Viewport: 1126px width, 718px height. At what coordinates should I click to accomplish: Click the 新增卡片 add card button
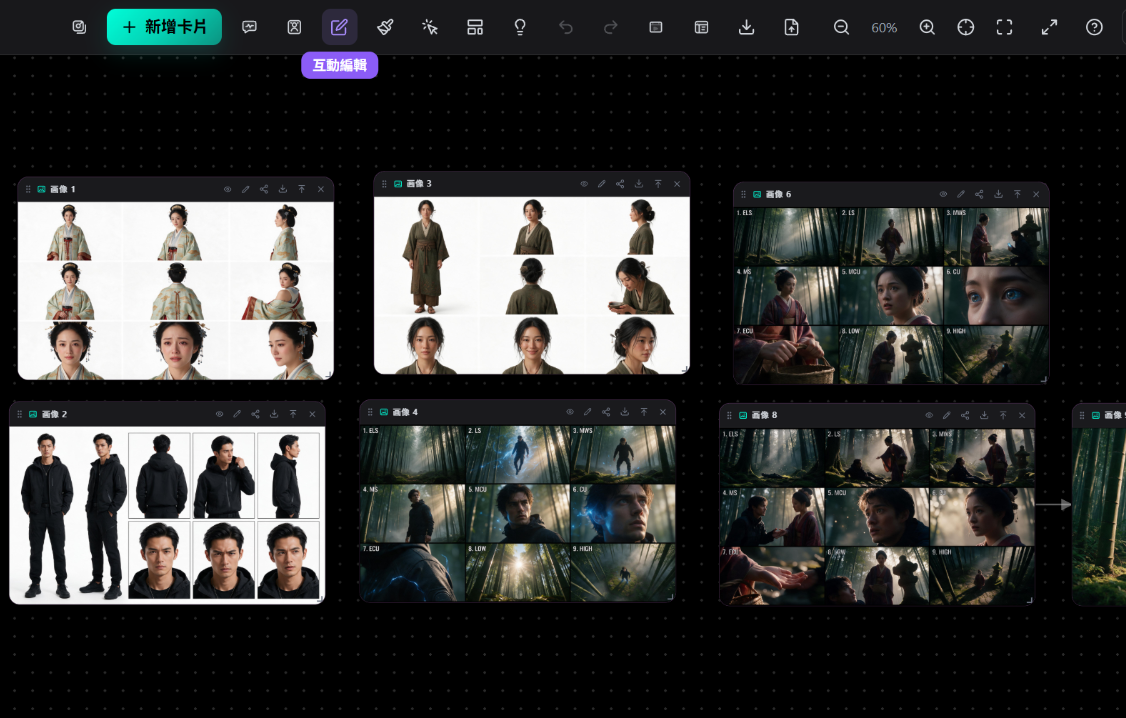[x=164, y=27]
